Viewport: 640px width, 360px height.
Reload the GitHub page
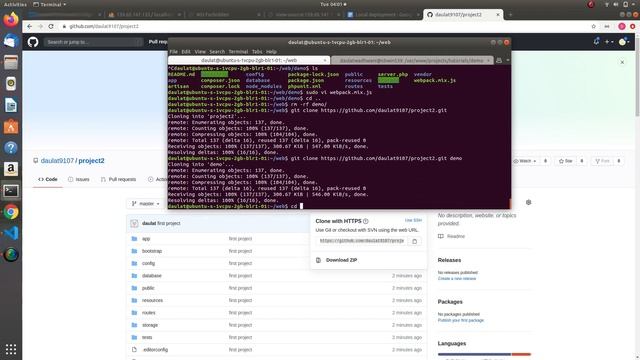point(51,26)
